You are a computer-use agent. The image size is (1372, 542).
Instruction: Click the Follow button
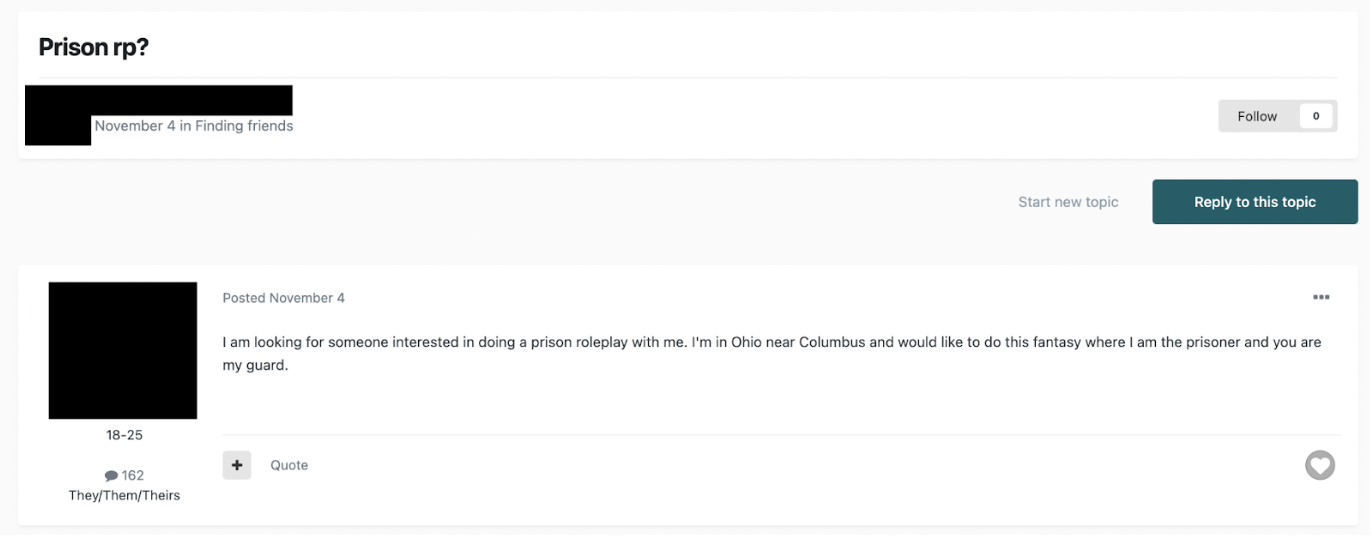(1257, 116)
